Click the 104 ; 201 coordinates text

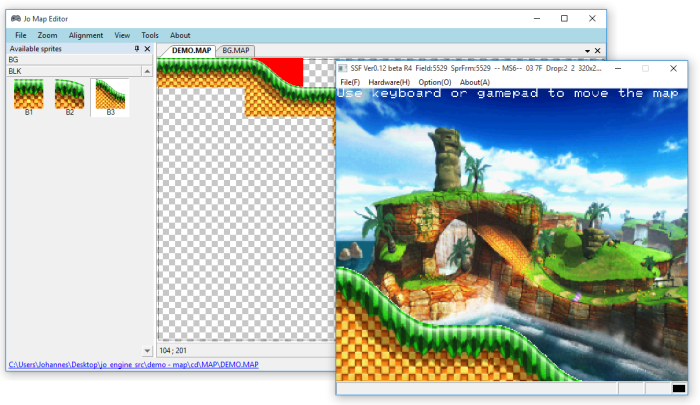(173, 351)
